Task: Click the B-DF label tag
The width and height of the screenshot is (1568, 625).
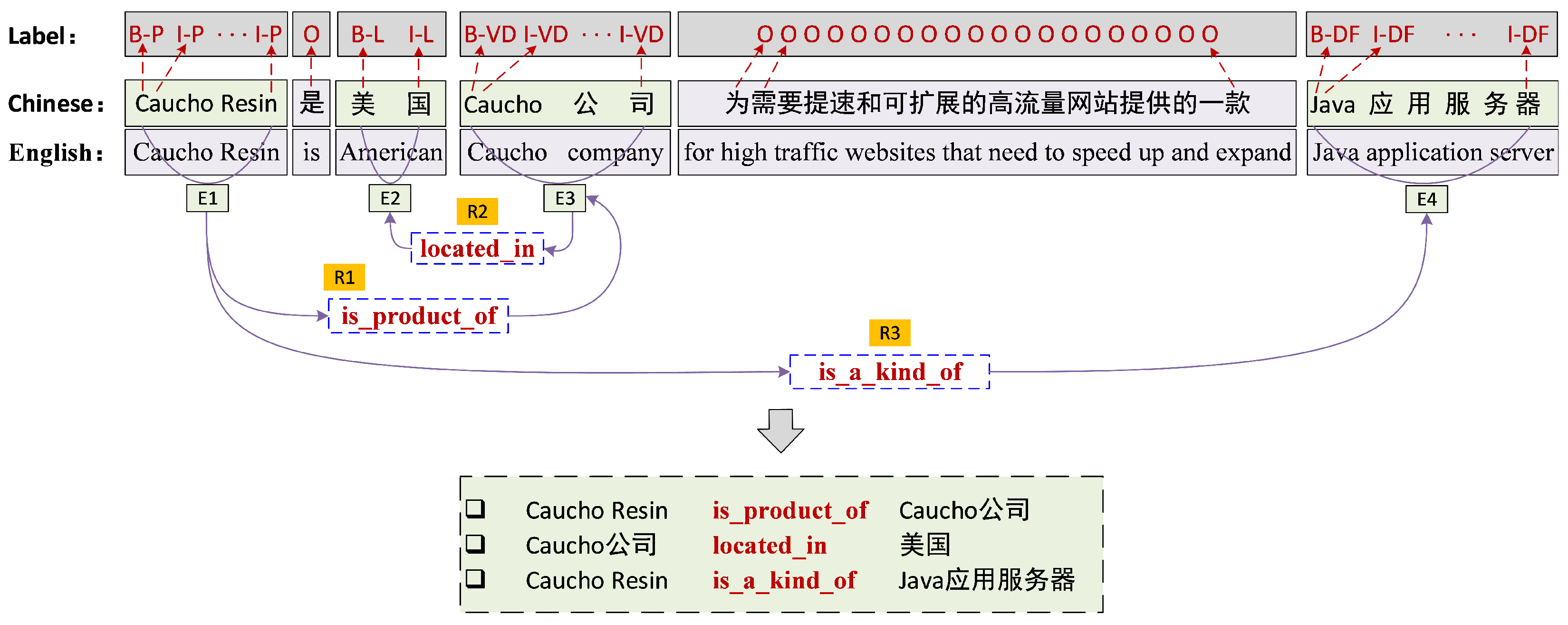Action: [x=1334, y=34]
